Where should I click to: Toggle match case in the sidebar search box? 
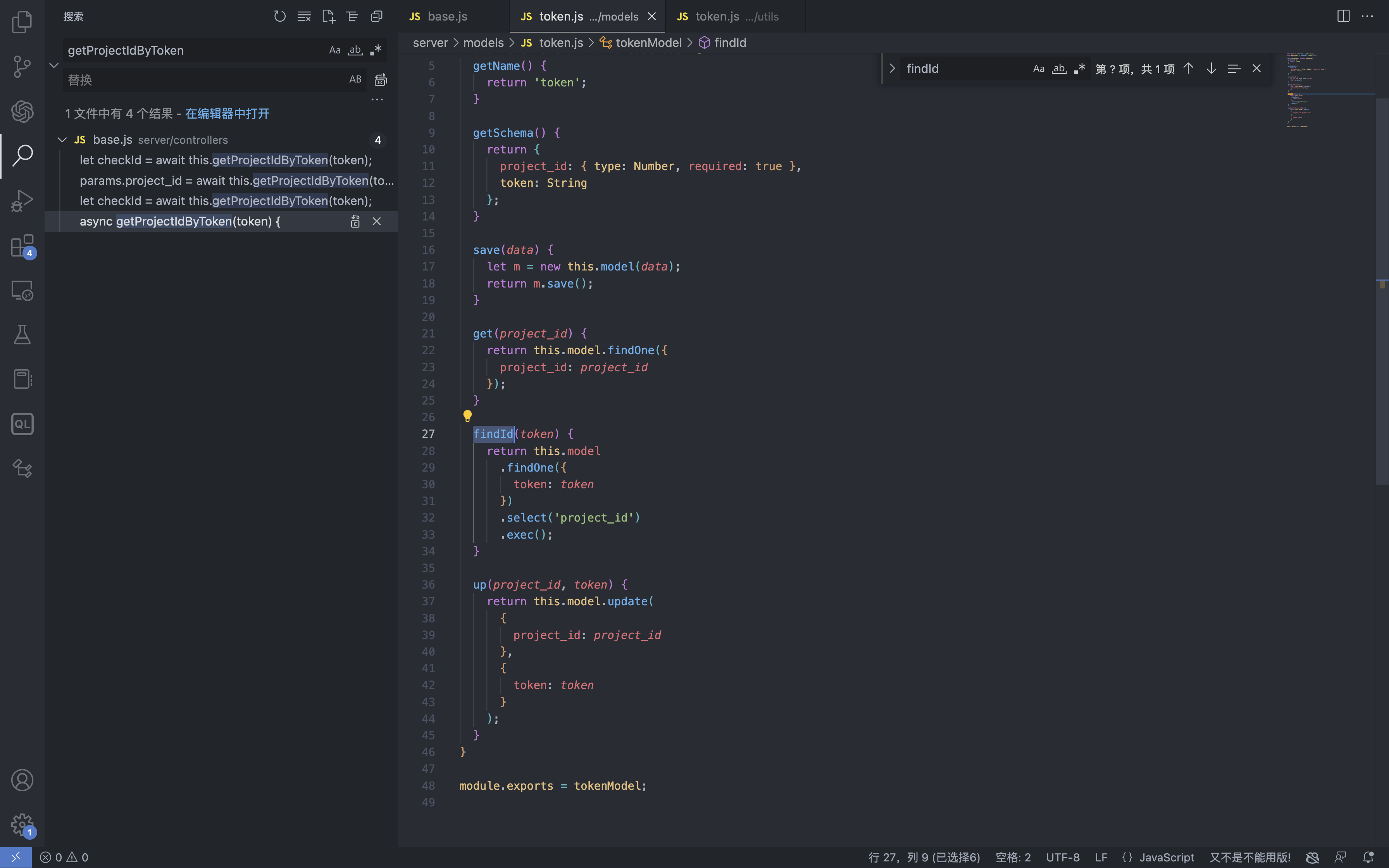334,50
